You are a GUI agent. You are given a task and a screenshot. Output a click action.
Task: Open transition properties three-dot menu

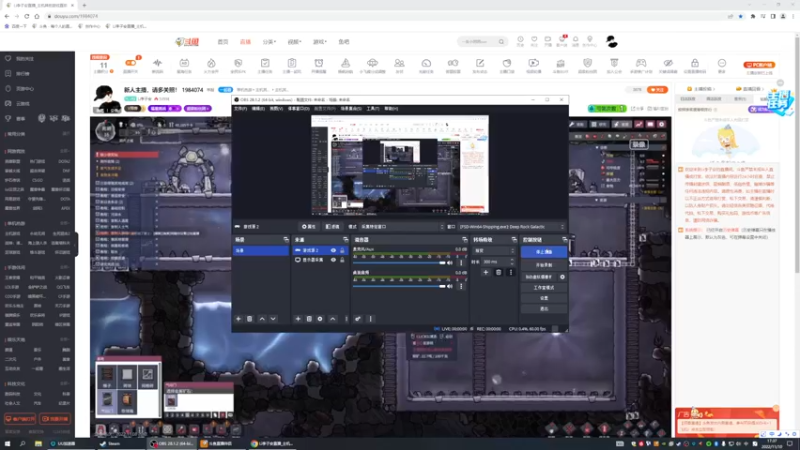coord(511,272)
